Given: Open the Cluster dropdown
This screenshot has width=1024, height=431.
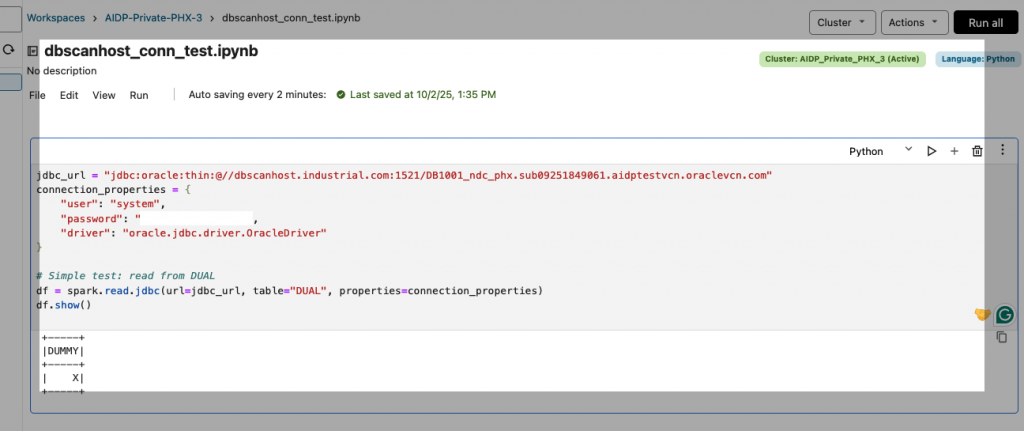Looking at the screenshot, I should 840,22.
